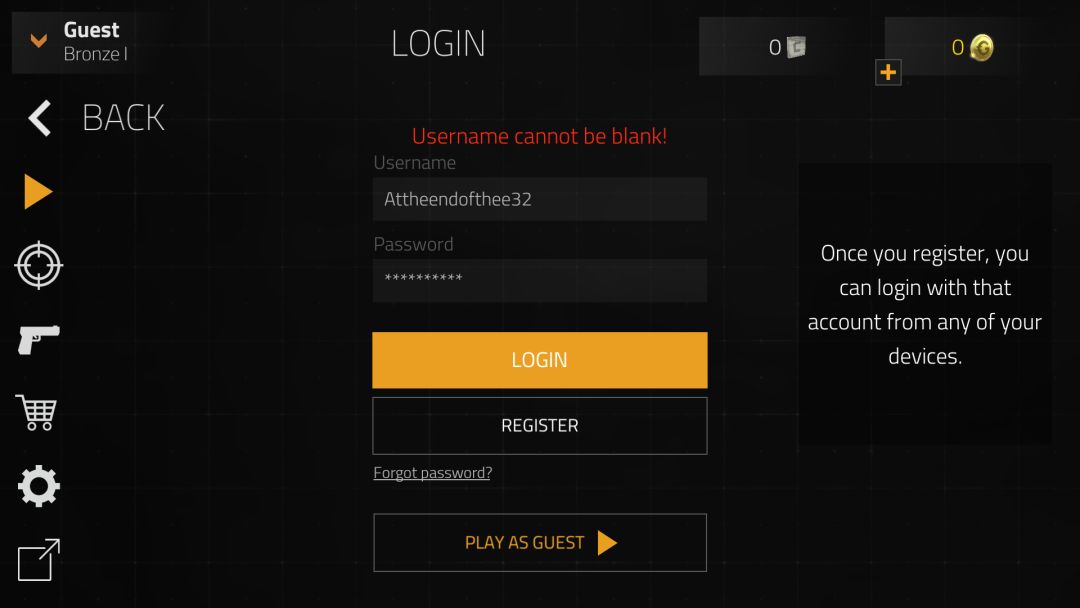1080x608 pixels.
Task: Click the plus icon to add coins
Action: pyautogui.click(x=888, y=72)
